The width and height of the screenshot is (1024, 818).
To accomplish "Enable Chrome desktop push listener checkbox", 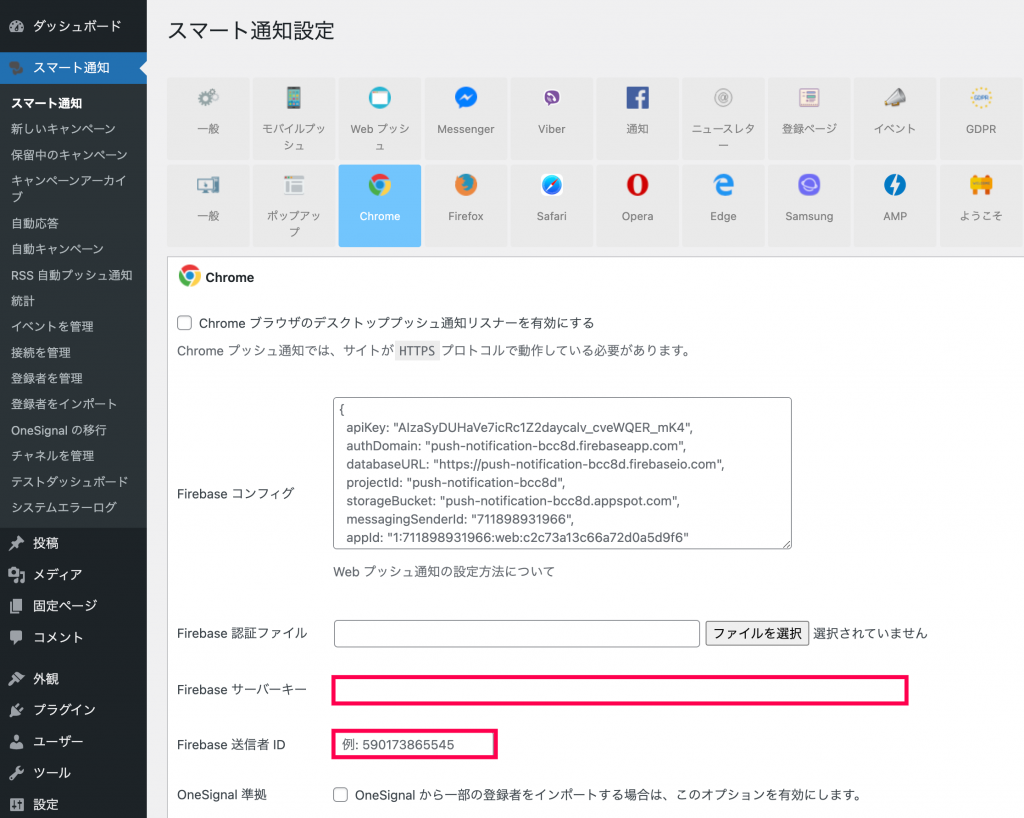I will coord(185,323).
